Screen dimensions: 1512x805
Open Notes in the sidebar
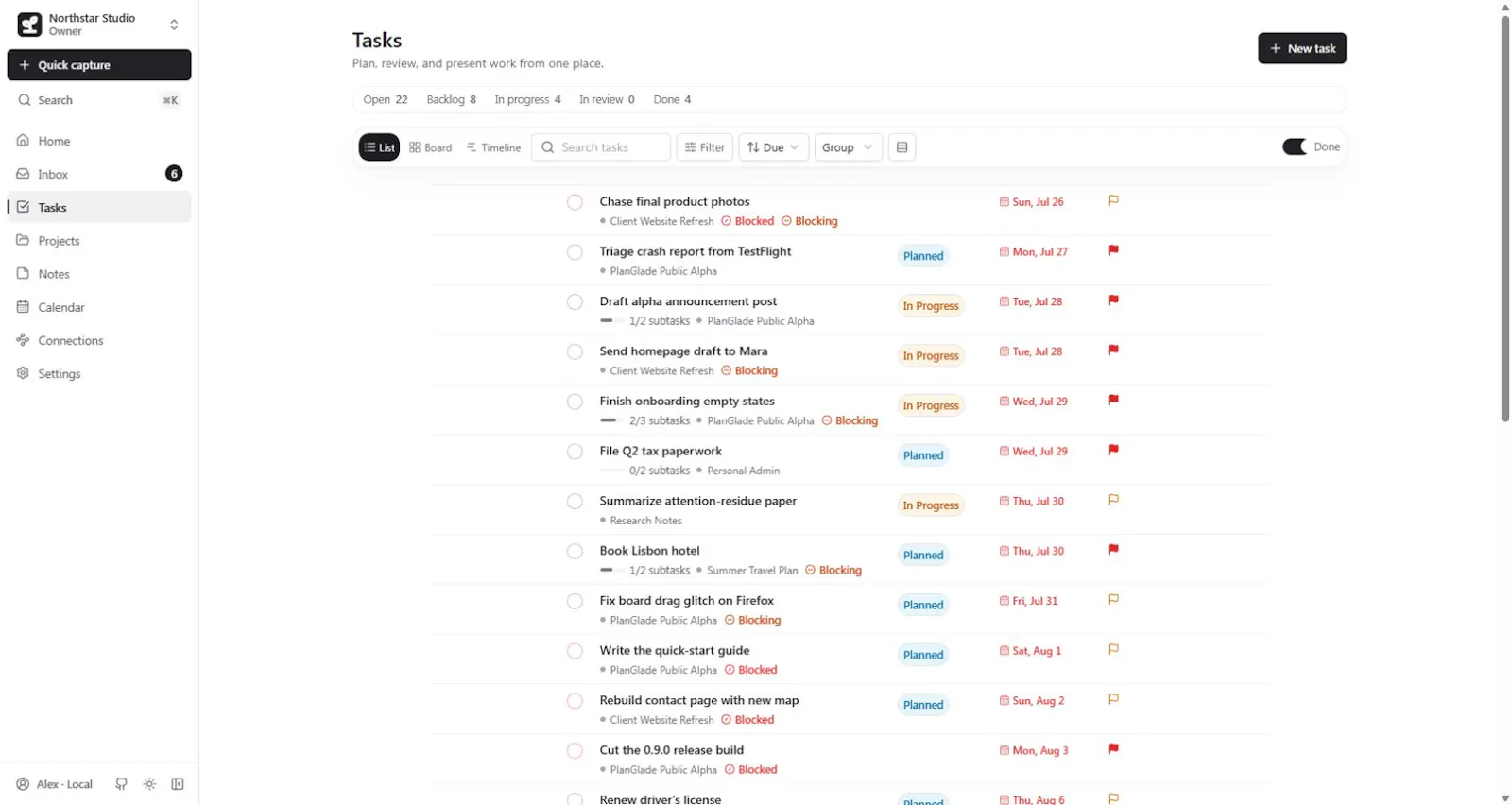99,274
